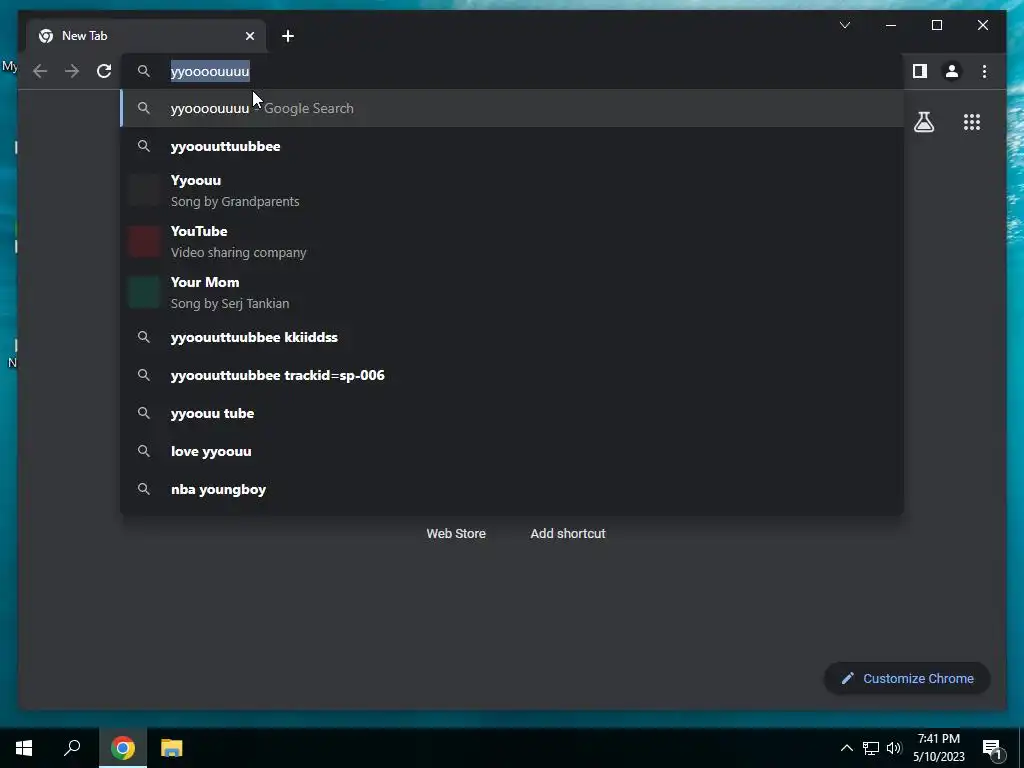Screen dimensions: 1024x768
Task: Select YouTube video sharing company suggestion
Action: tap(512, 242)
